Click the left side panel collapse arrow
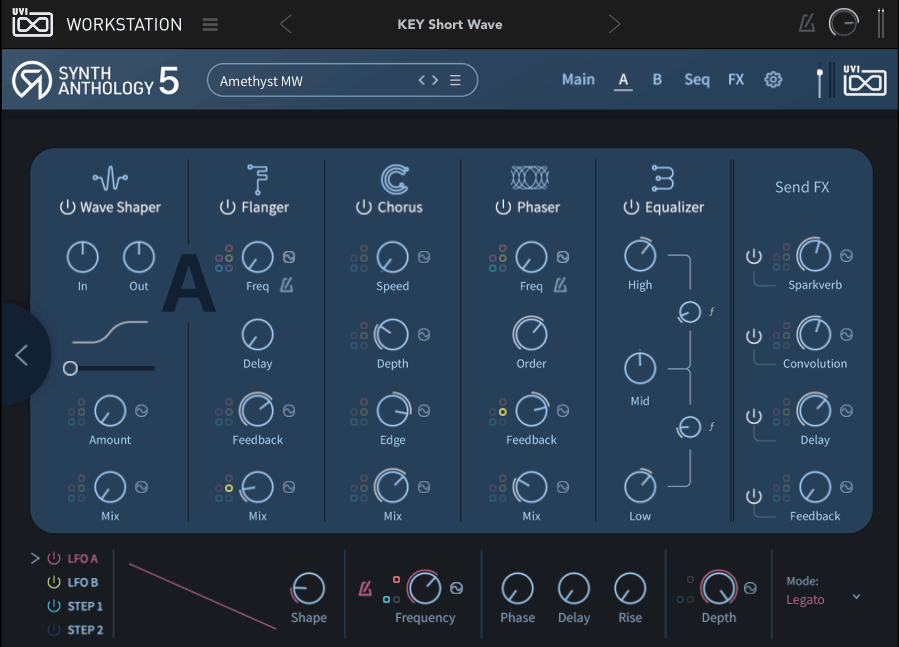Image resolution: width=899 pixels, height=647 pixels. pyautogui.click(x=22, y=355)
